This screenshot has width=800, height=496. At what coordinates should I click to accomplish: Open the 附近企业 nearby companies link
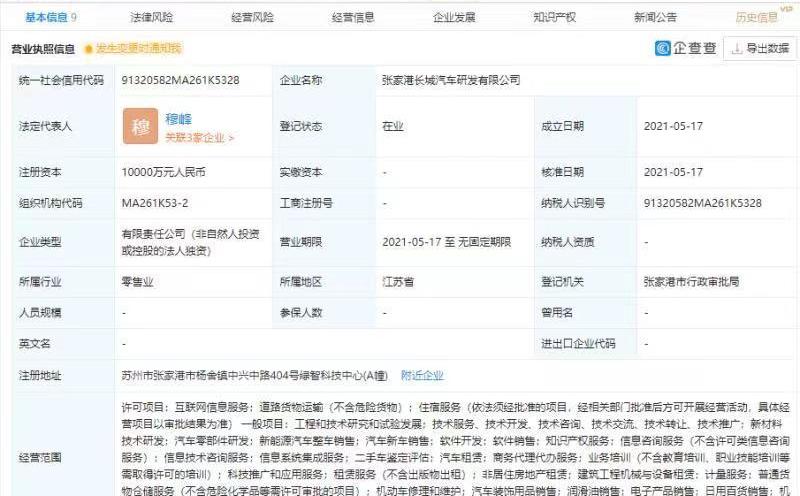(421, 375)
